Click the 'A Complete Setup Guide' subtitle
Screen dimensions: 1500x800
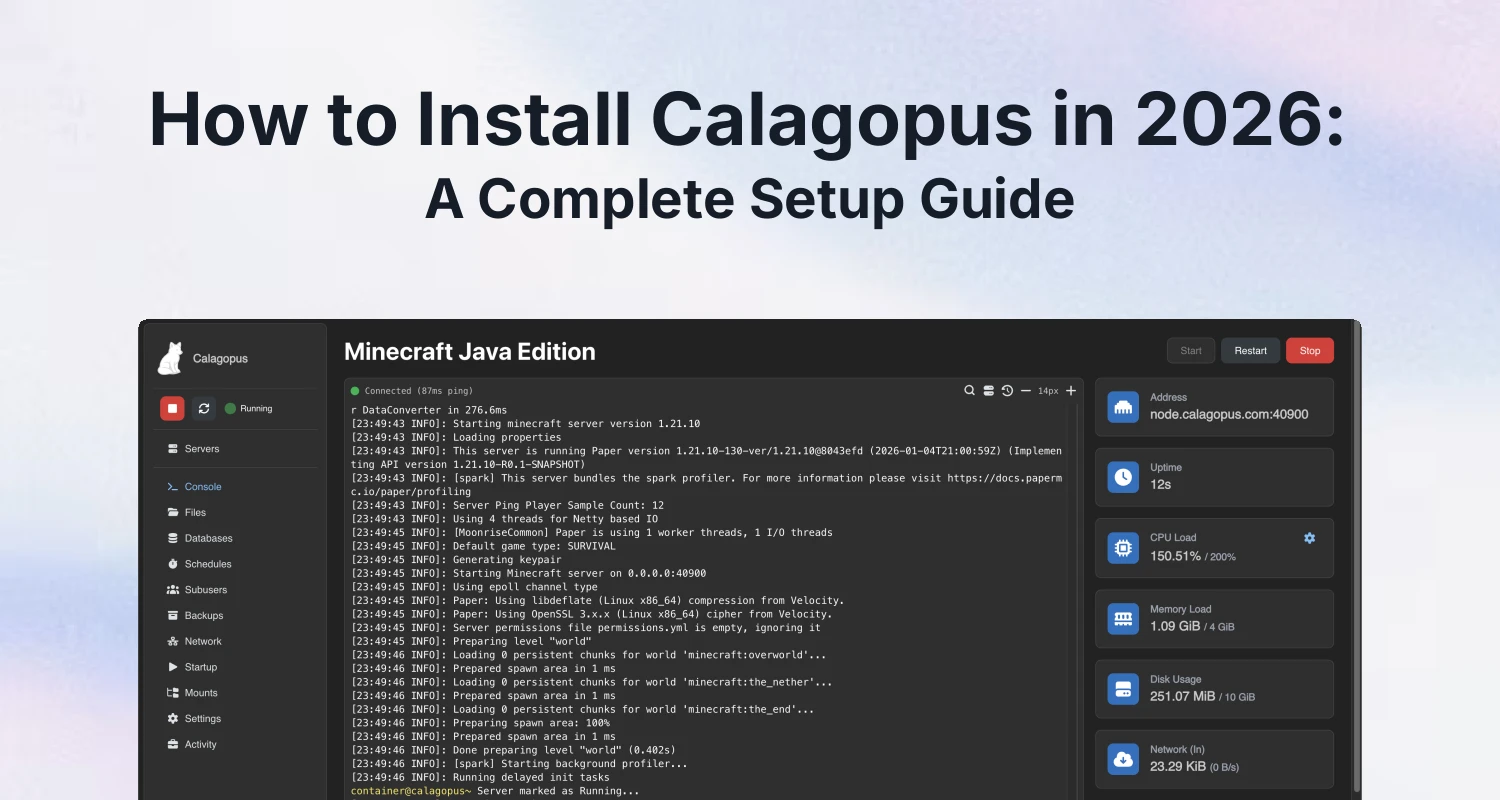[750, 198]
